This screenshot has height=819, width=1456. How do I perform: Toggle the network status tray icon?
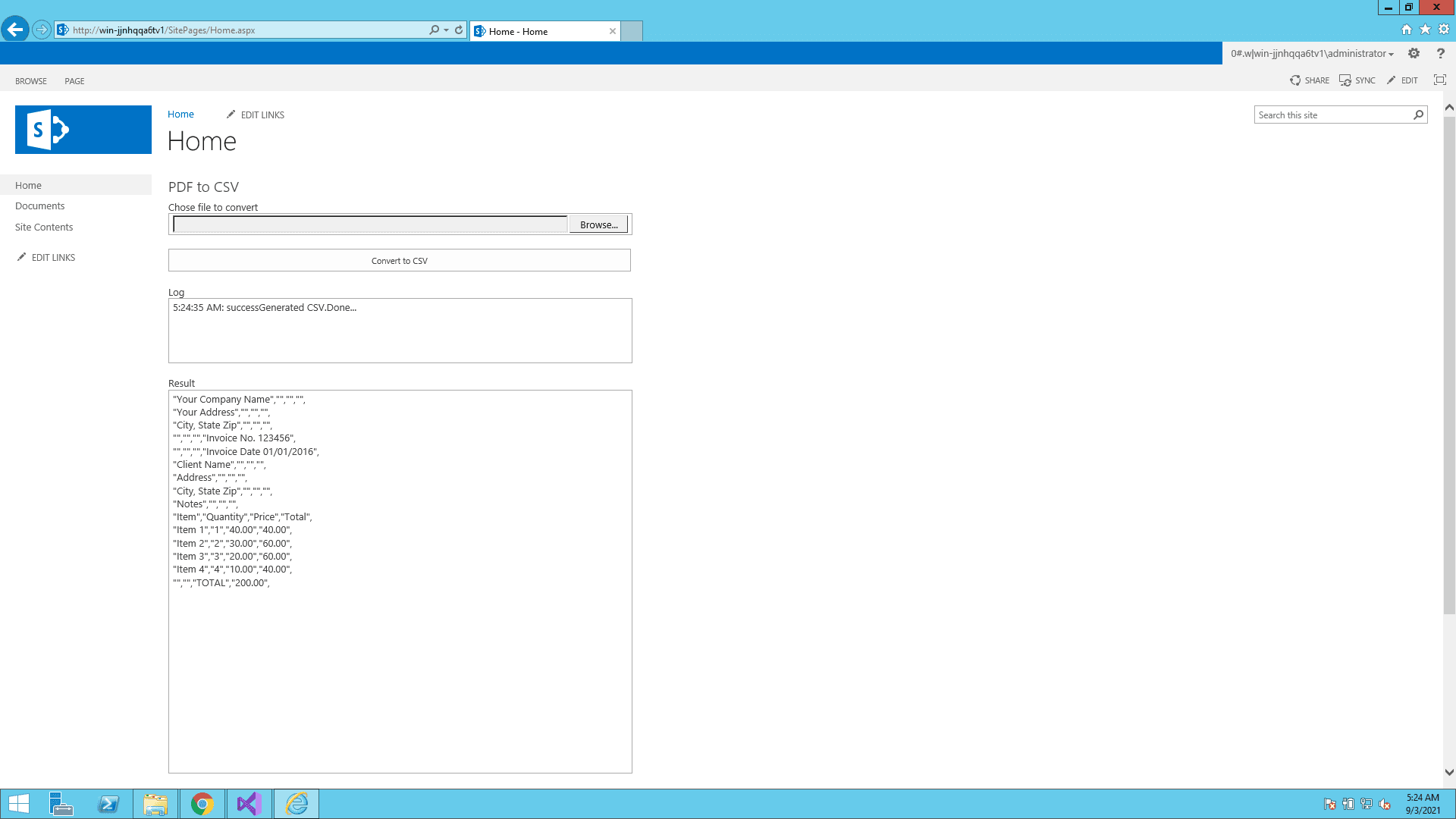coord(1367,805)
